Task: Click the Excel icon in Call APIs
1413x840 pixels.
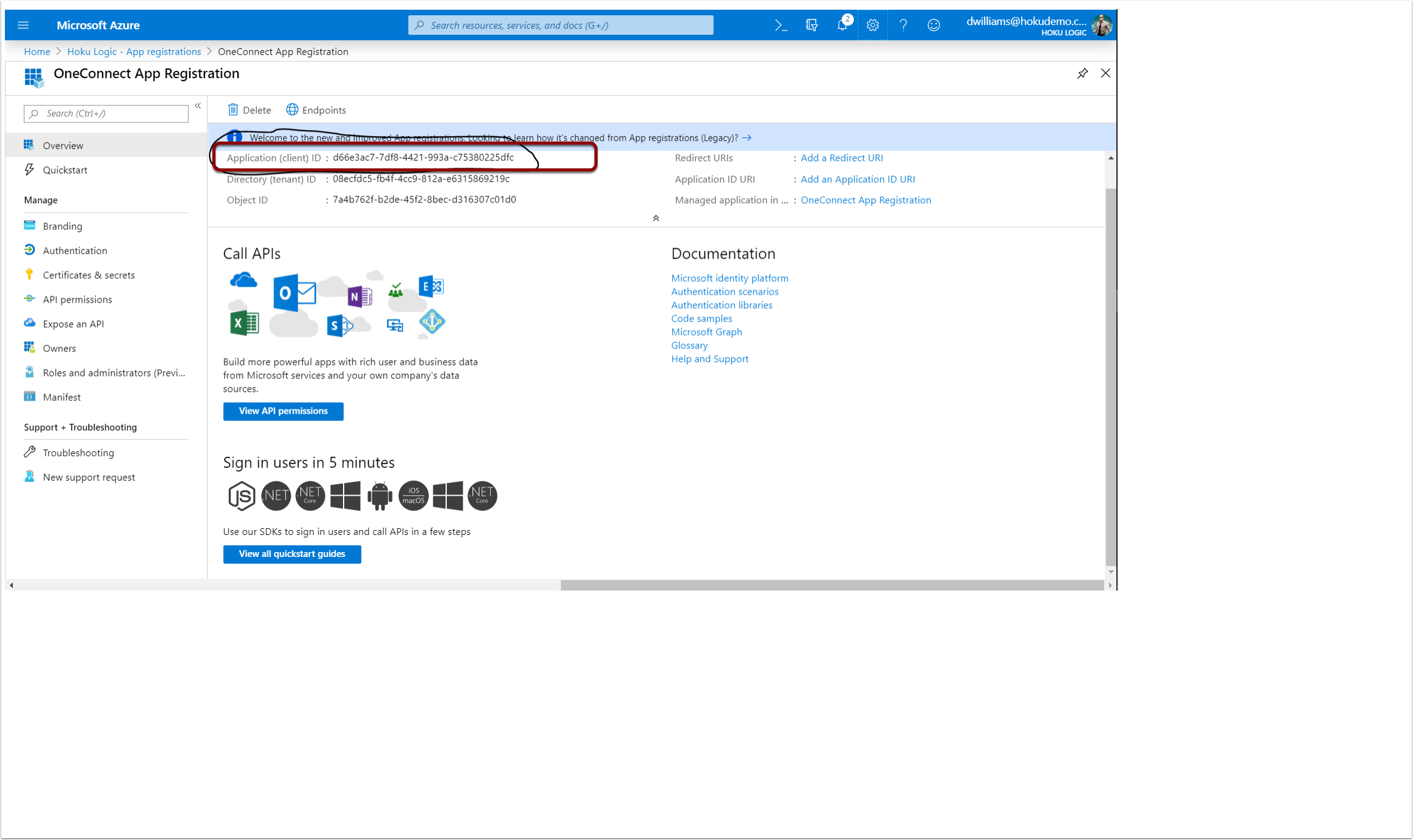Action: [244, 323]
